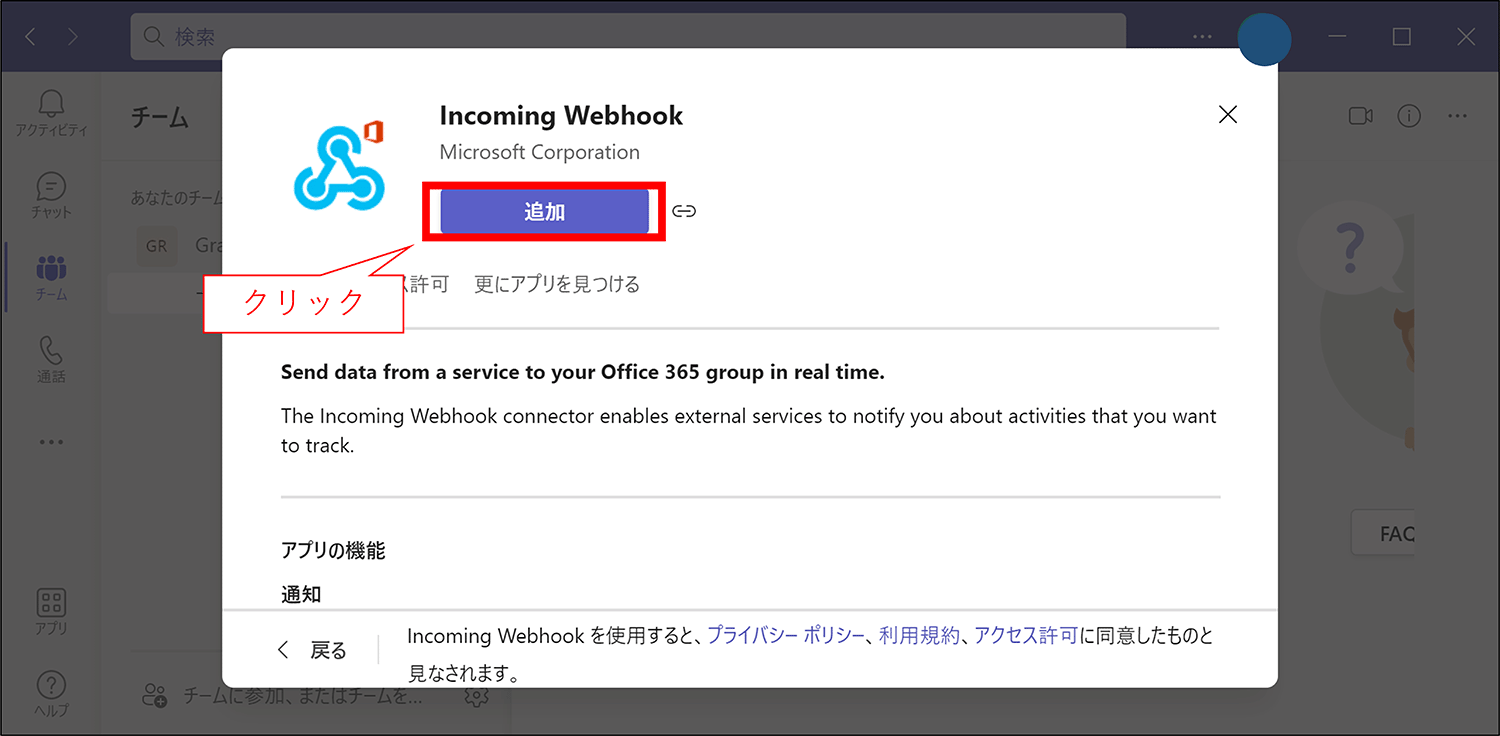Screen dimensions: 1500x736
Task: Minimize the Teams window
Action: tap(1338, 37)
